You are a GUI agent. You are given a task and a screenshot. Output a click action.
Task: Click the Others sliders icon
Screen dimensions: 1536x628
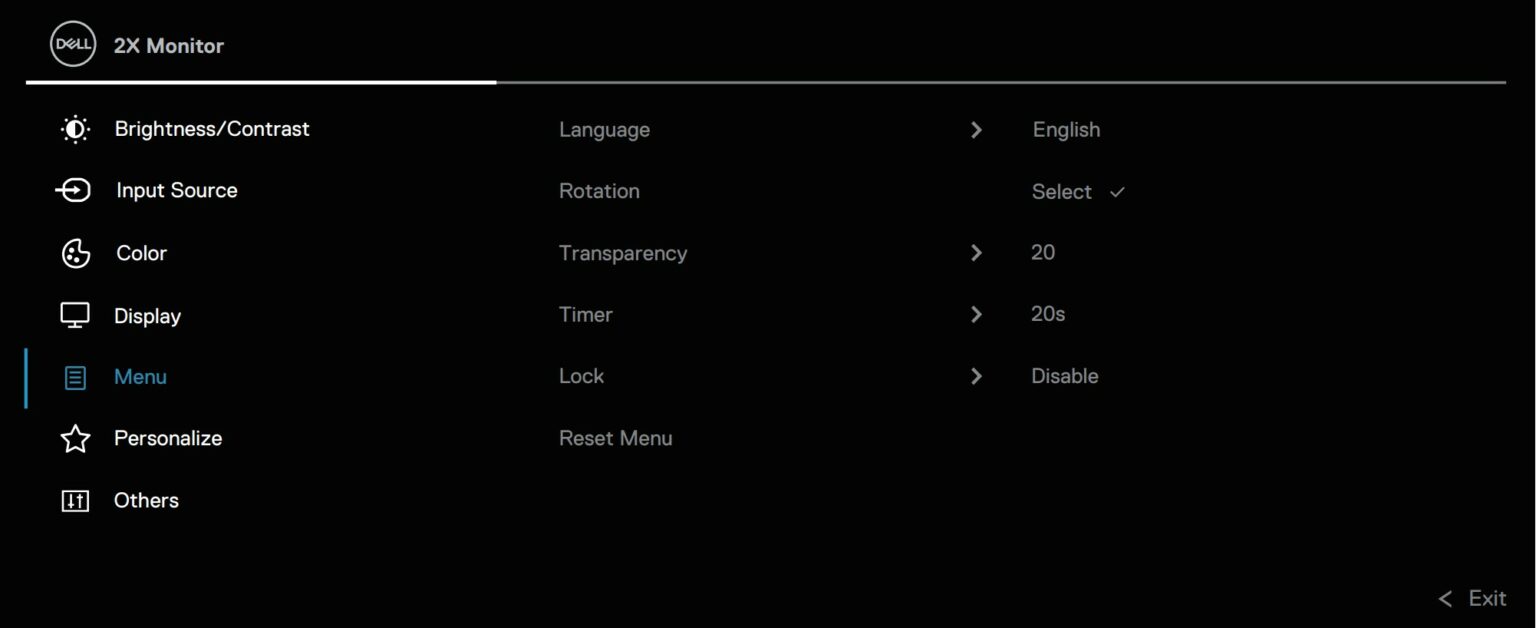coord(75,501)
